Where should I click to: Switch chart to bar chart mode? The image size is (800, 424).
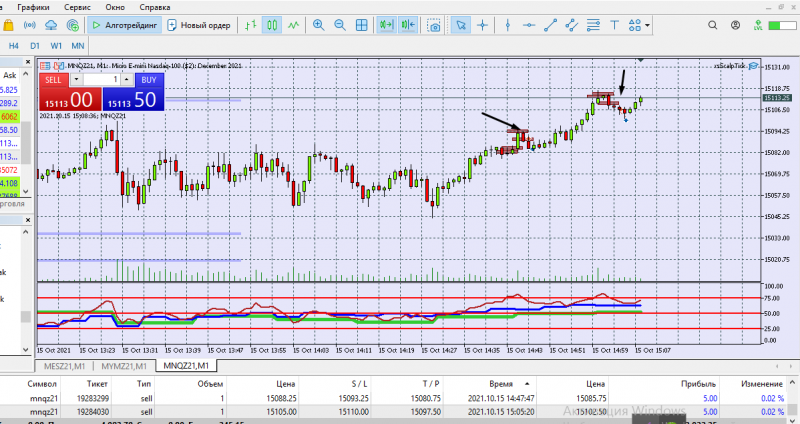pyautogui.click(x=250, y=25)
